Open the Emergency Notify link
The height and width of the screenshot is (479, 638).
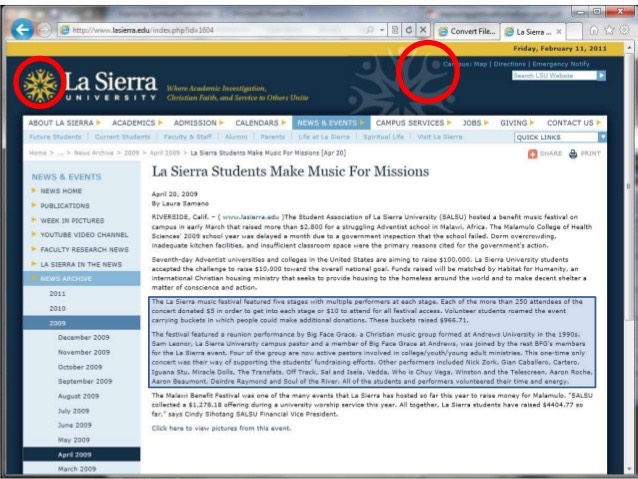point(561,64)
